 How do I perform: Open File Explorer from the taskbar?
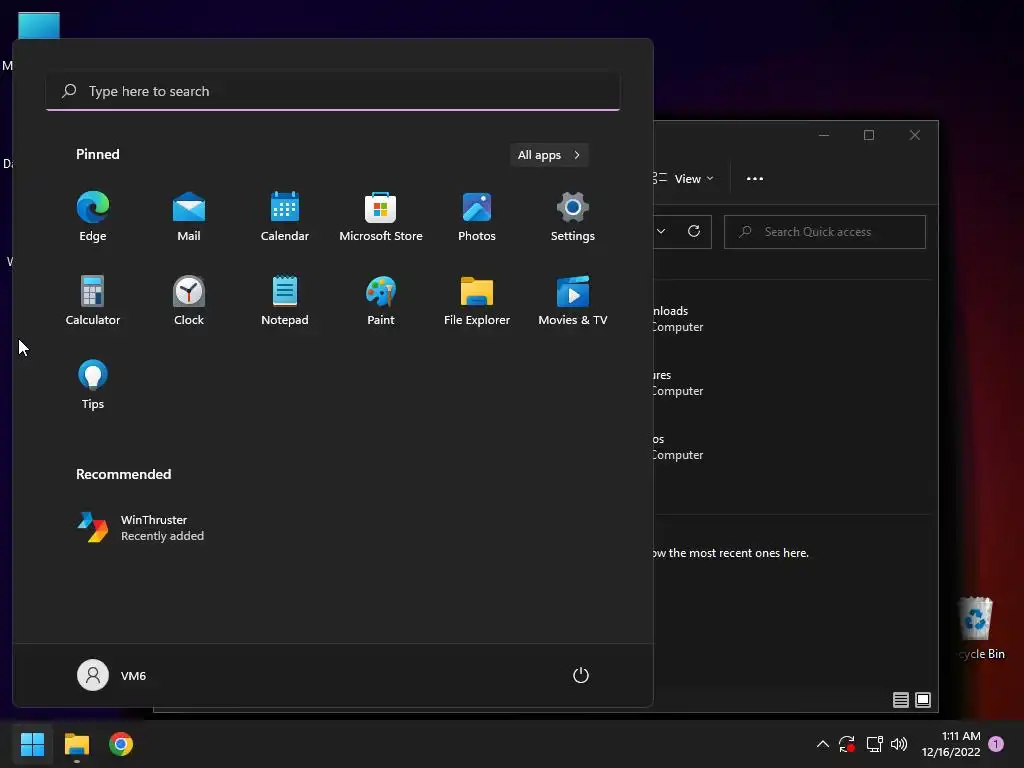(x=76, y=744)
